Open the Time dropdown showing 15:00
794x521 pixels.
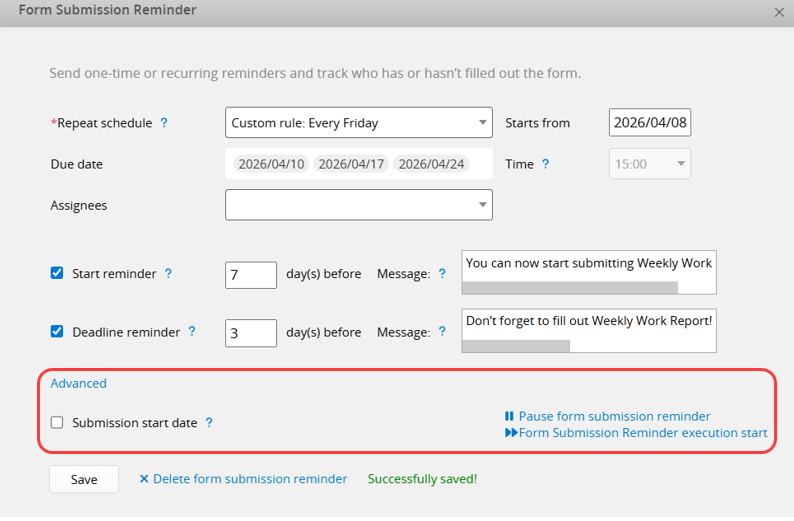(649, 164)
